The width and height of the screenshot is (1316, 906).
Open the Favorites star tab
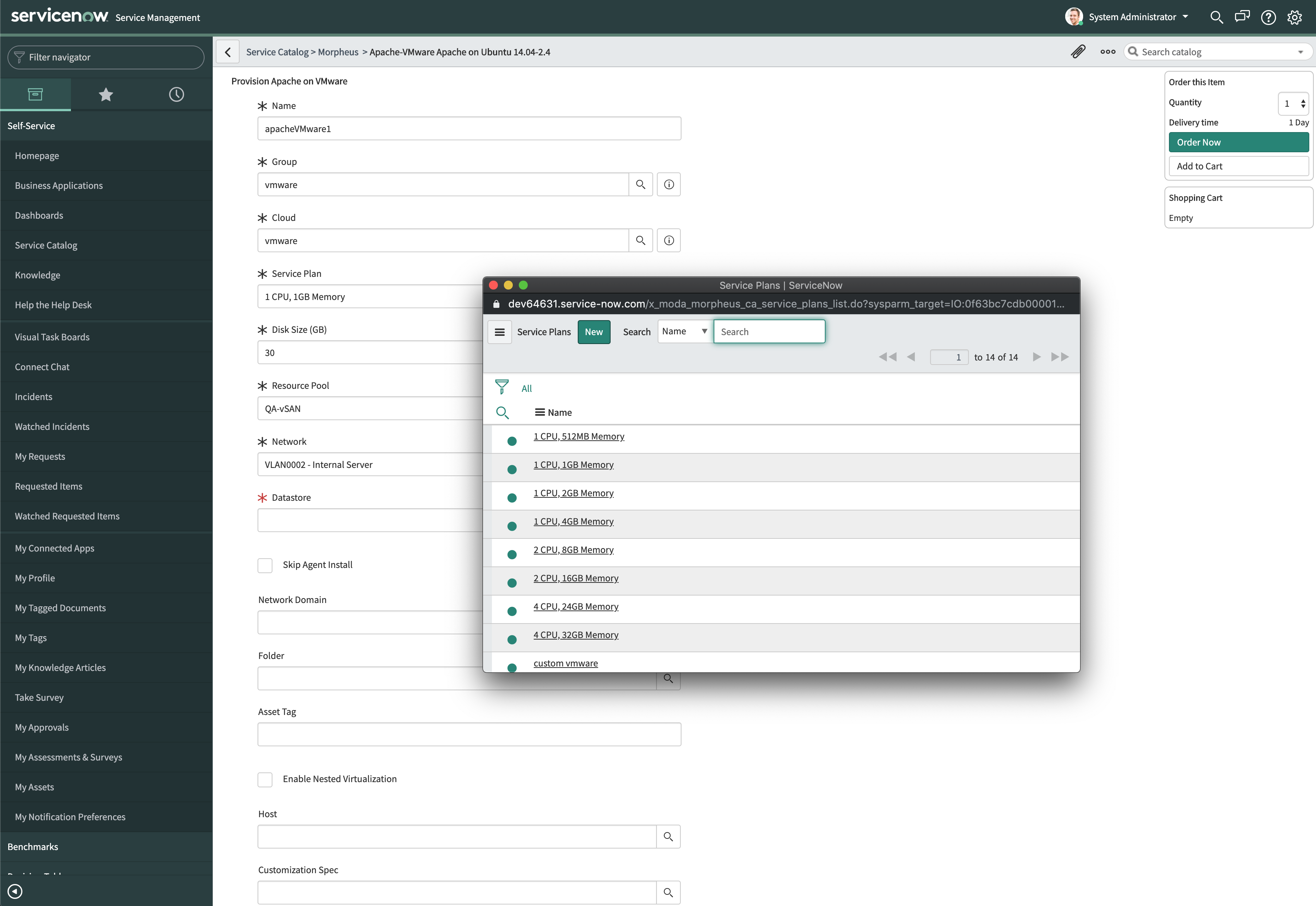[x=106, y=94]
